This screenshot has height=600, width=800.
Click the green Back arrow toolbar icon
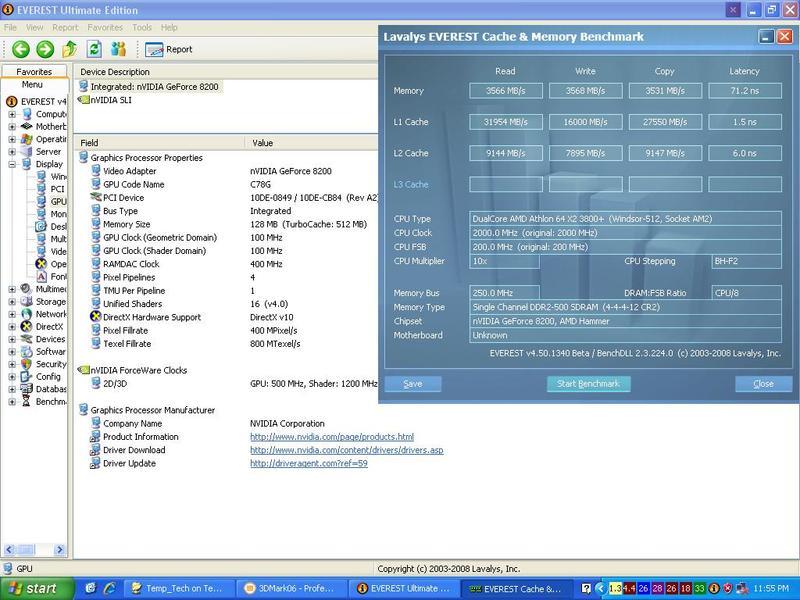[21, 49]
